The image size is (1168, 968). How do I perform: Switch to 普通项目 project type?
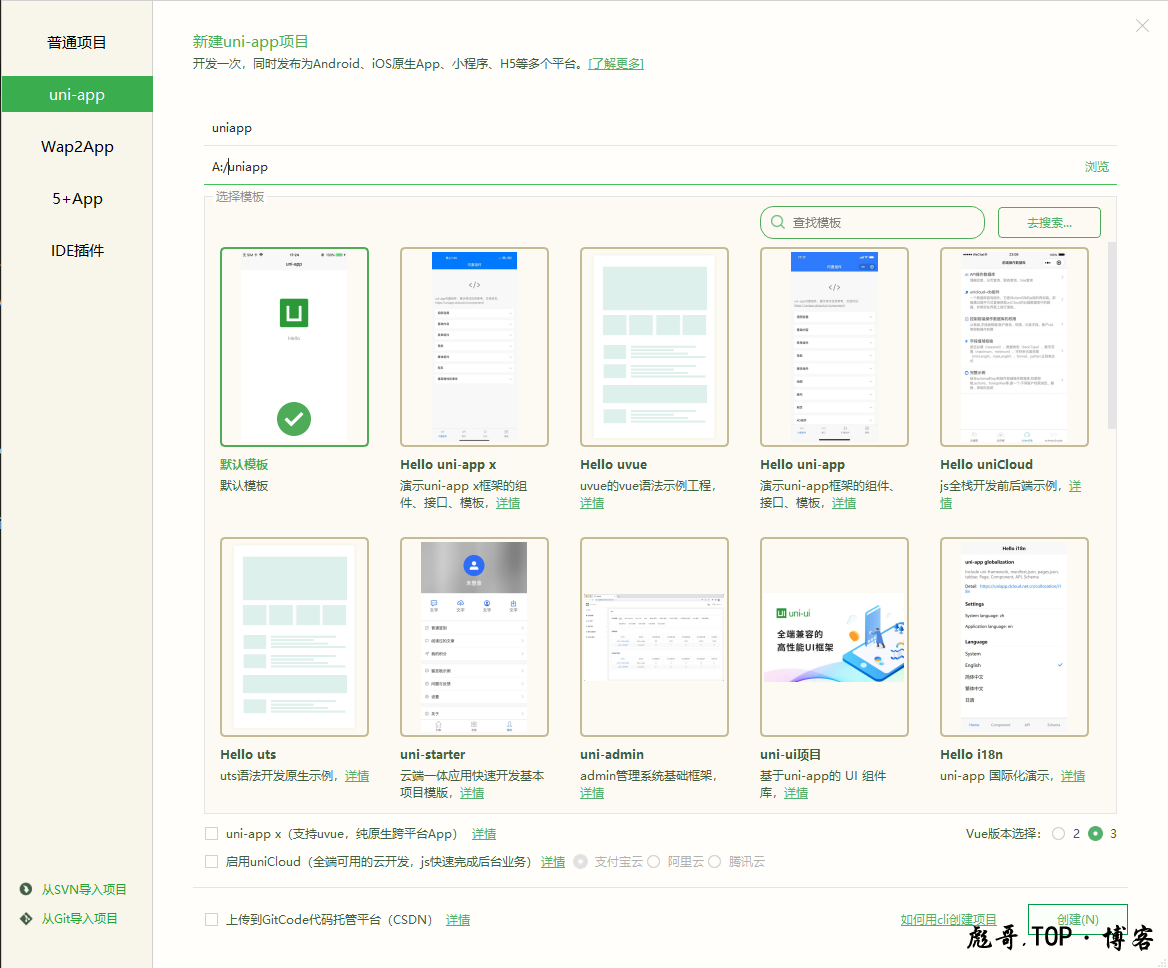point(77,42)
